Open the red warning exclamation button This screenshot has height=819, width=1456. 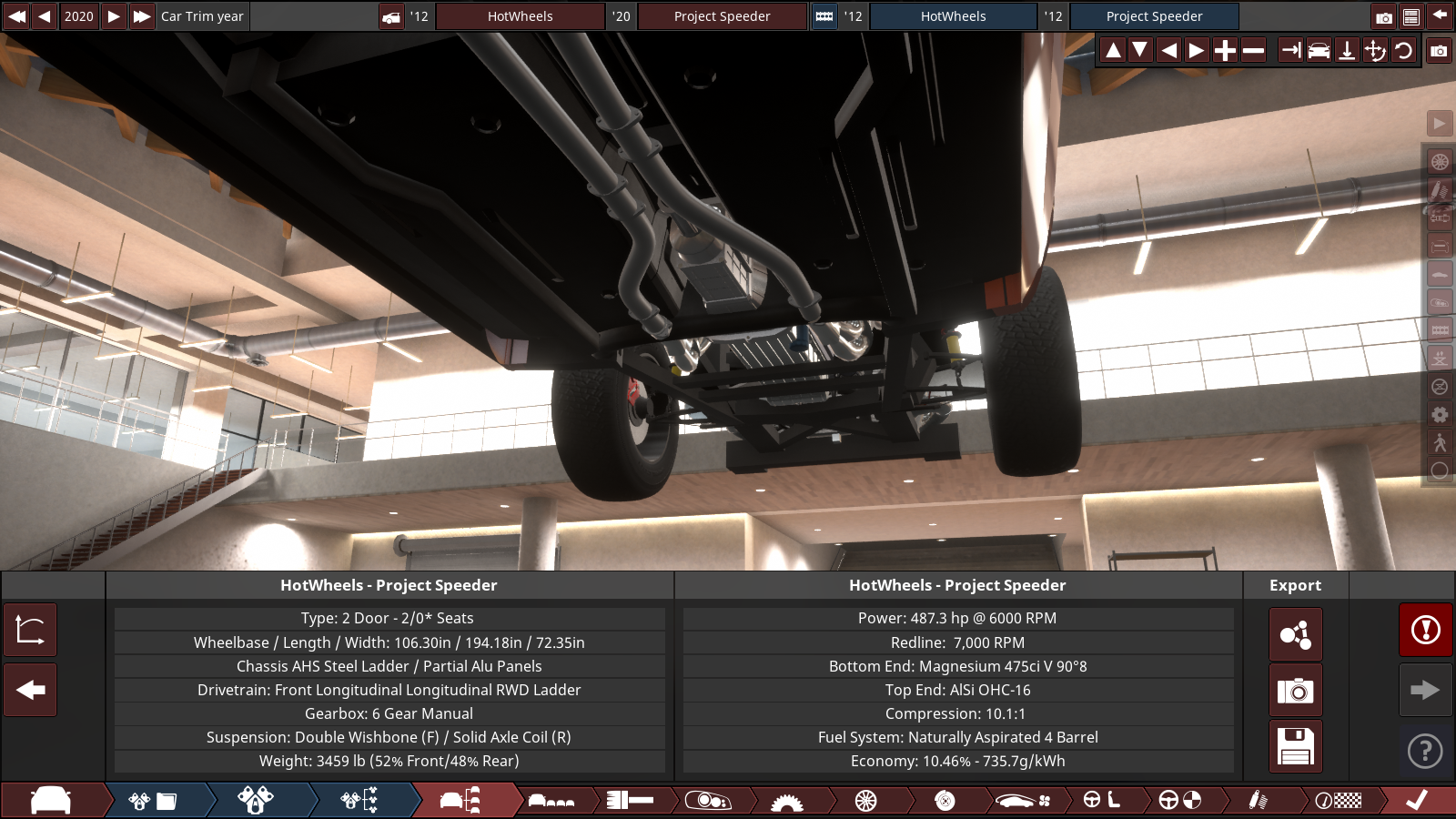click(x=1426, y=630)
